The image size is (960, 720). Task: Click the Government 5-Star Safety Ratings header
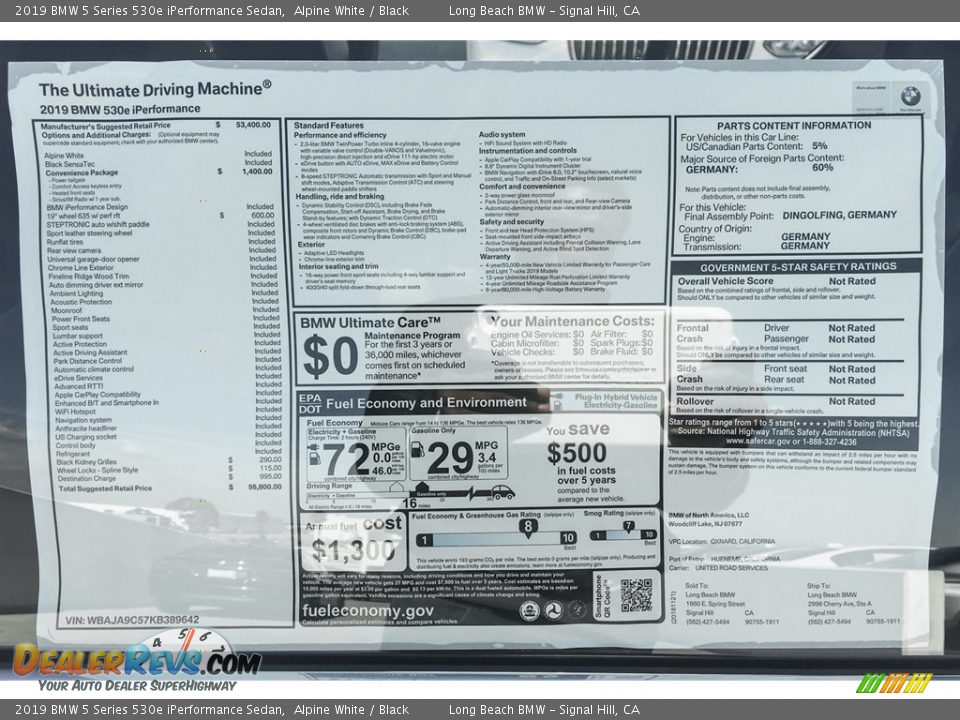click(x=797, y=267)
